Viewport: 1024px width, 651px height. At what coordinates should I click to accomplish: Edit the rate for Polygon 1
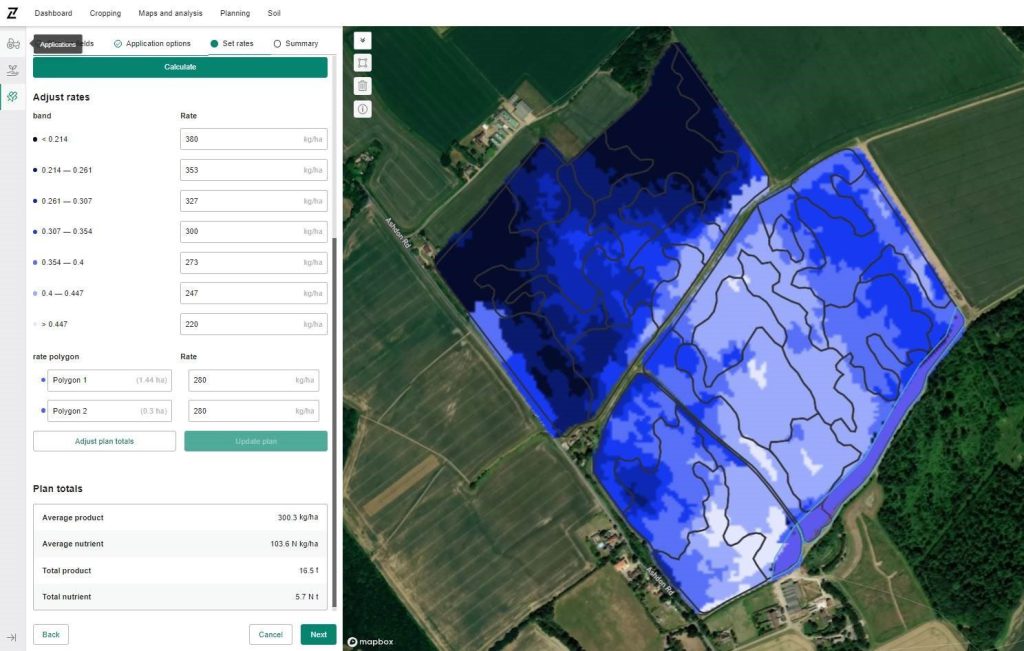point(254,380)
